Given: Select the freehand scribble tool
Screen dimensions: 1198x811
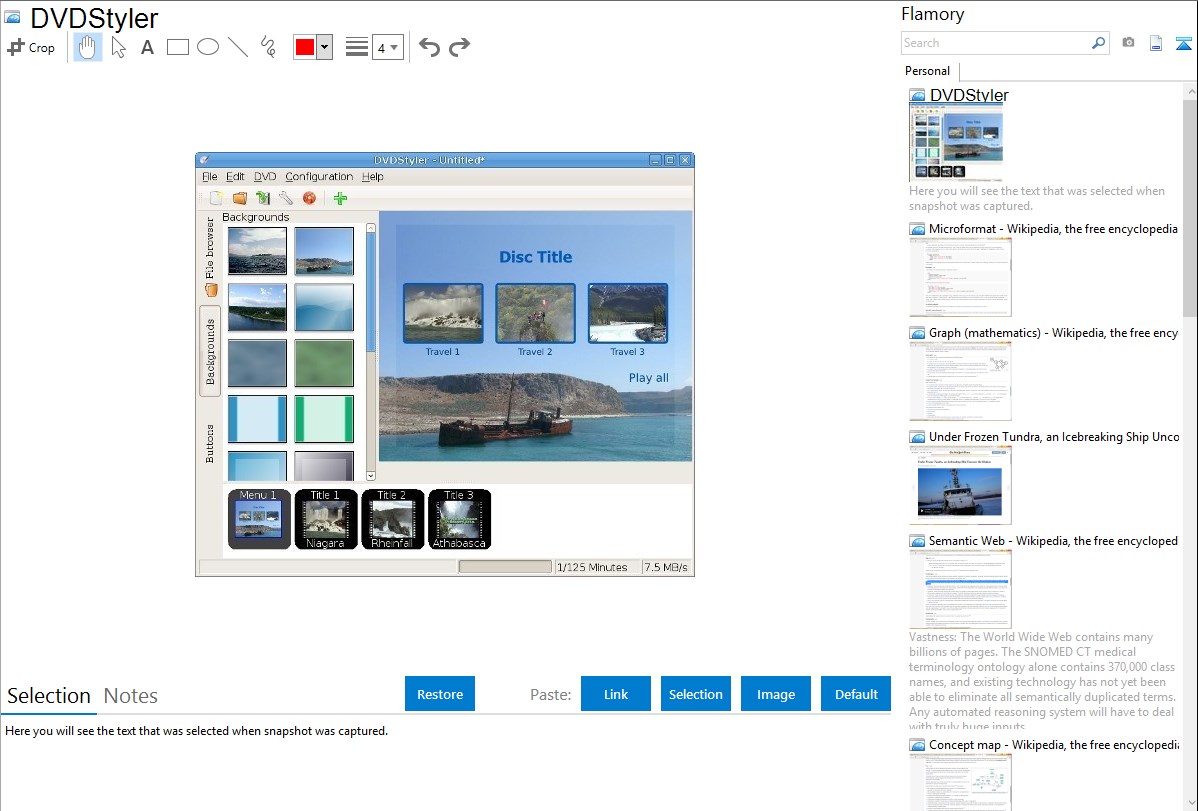Looking at the screenshot, I should click(x=268, y=47).
